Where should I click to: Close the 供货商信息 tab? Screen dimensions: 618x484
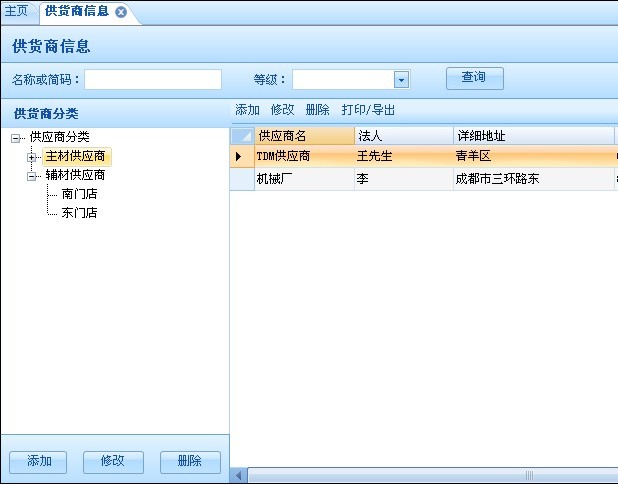(x=121, y=12)
